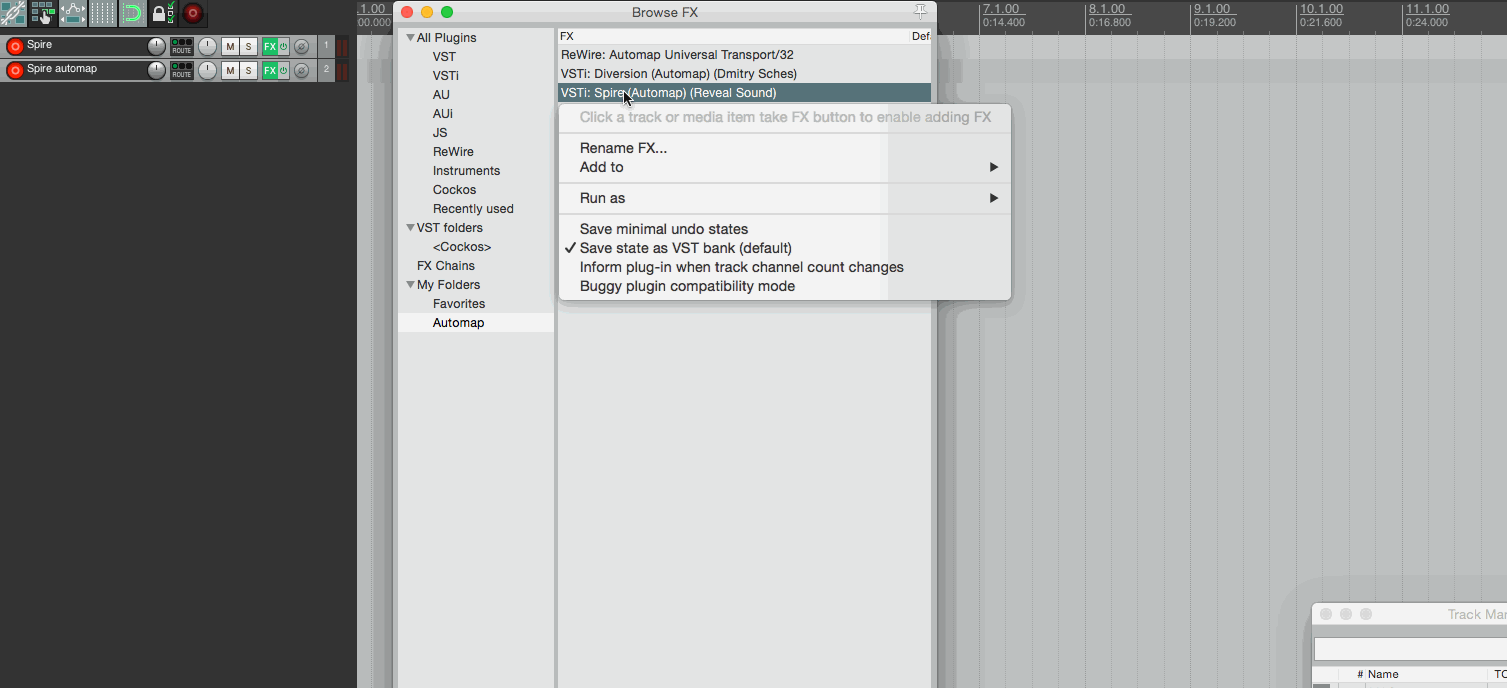Select JS category in plugin tree
The width and height of the screenshot is (1507, 688).
[440, 133]
